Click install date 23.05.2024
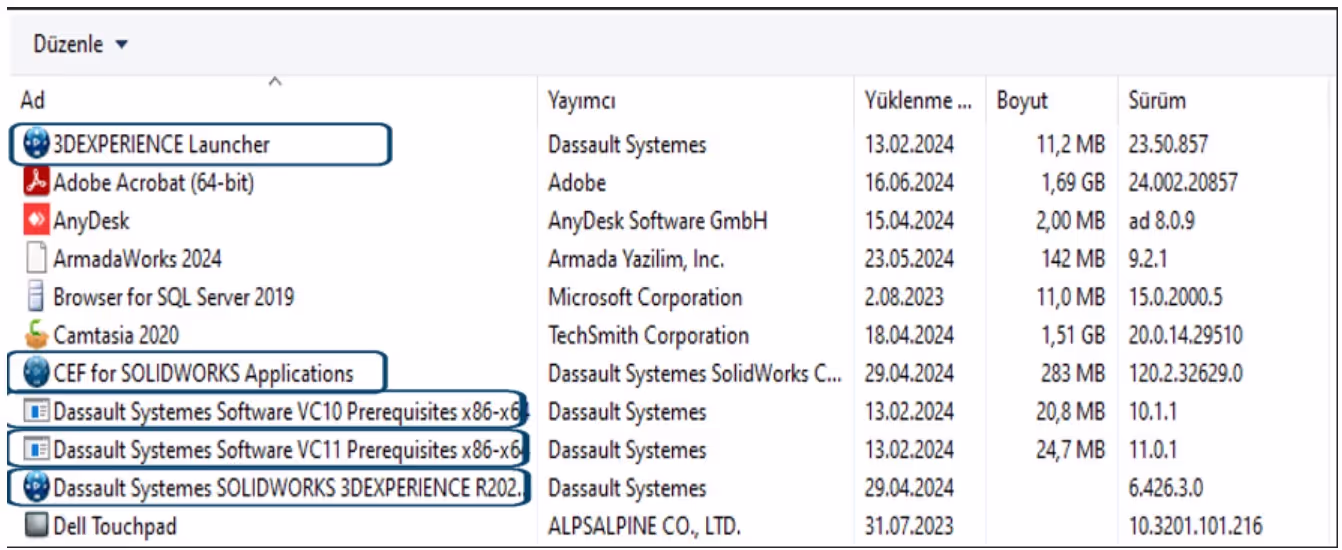The height and width of the screenshot is (550, 1342). pyautogui.click(x=909, y=258)
